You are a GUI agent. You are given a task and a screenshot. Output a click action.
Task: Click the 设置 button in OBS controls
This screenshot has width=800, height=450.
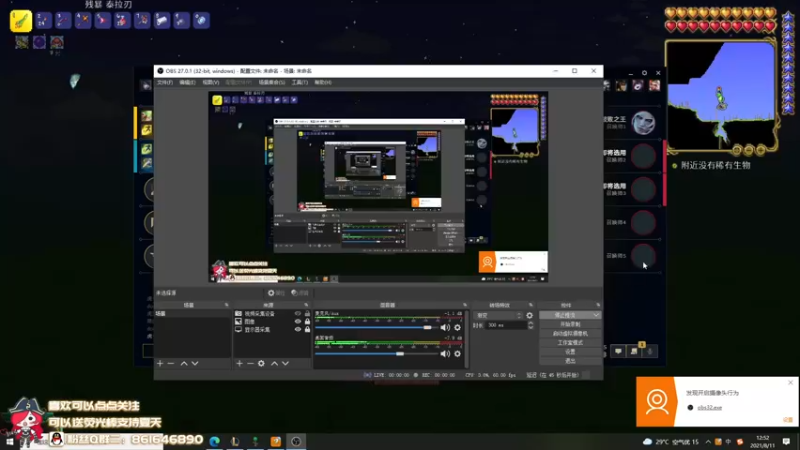570,352
